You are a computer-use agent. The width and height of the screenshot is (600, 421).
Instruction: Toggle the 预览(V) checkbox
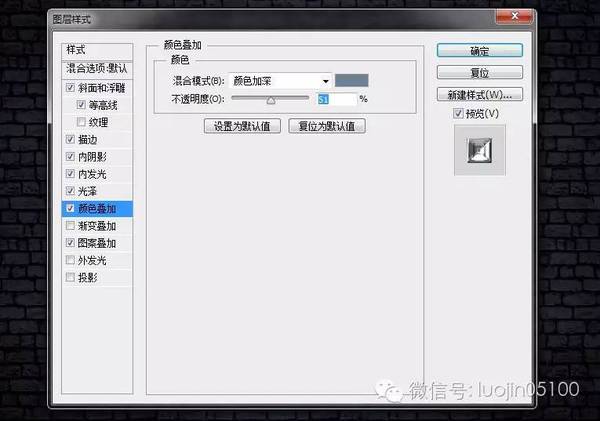[458, 113]
